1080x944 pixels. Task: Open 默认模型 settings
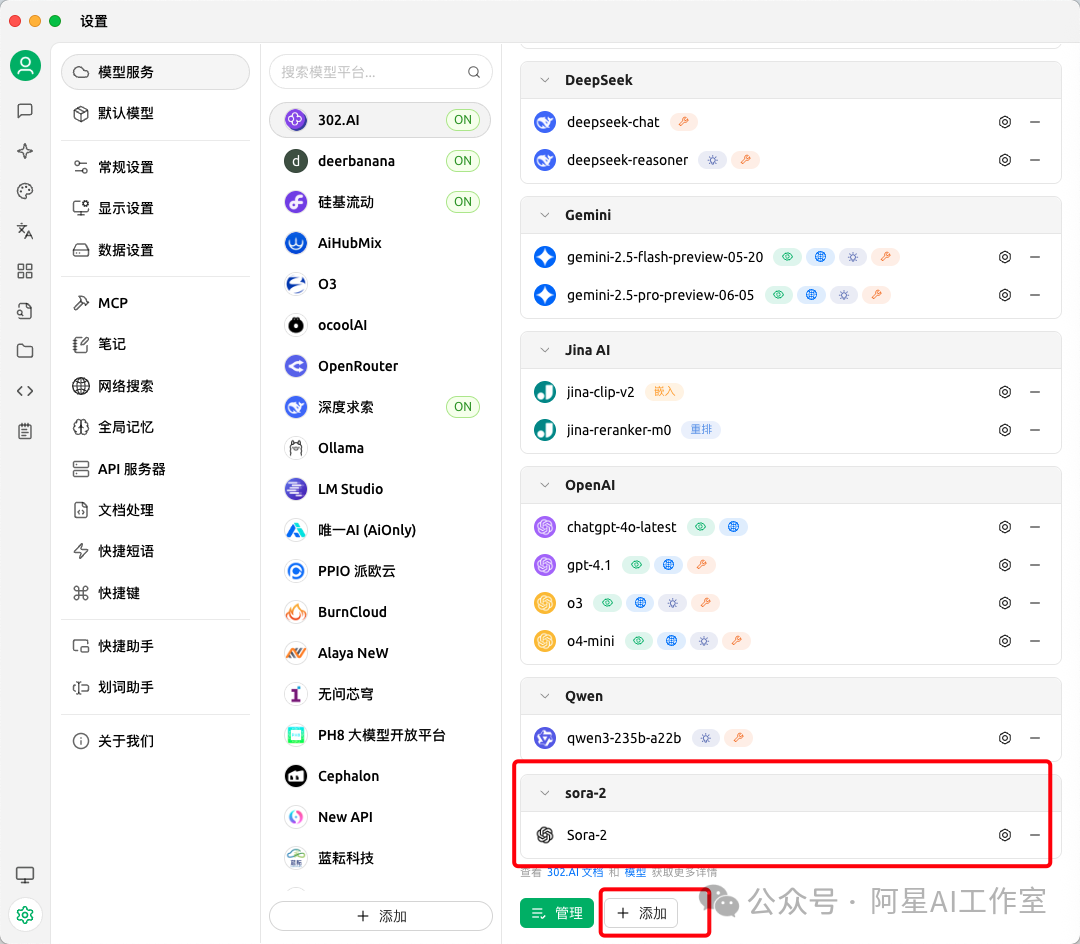tap(156, 113)
